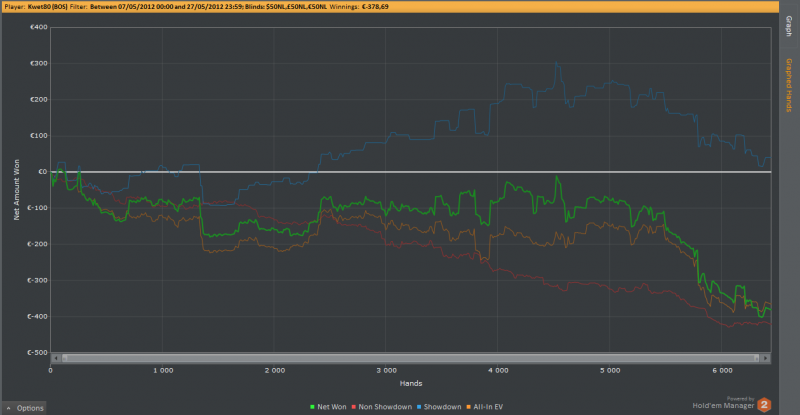Screen dimensions: 800x415
Task: Toggle the All-In EV legend entry
Action: (x=484, y=407)
